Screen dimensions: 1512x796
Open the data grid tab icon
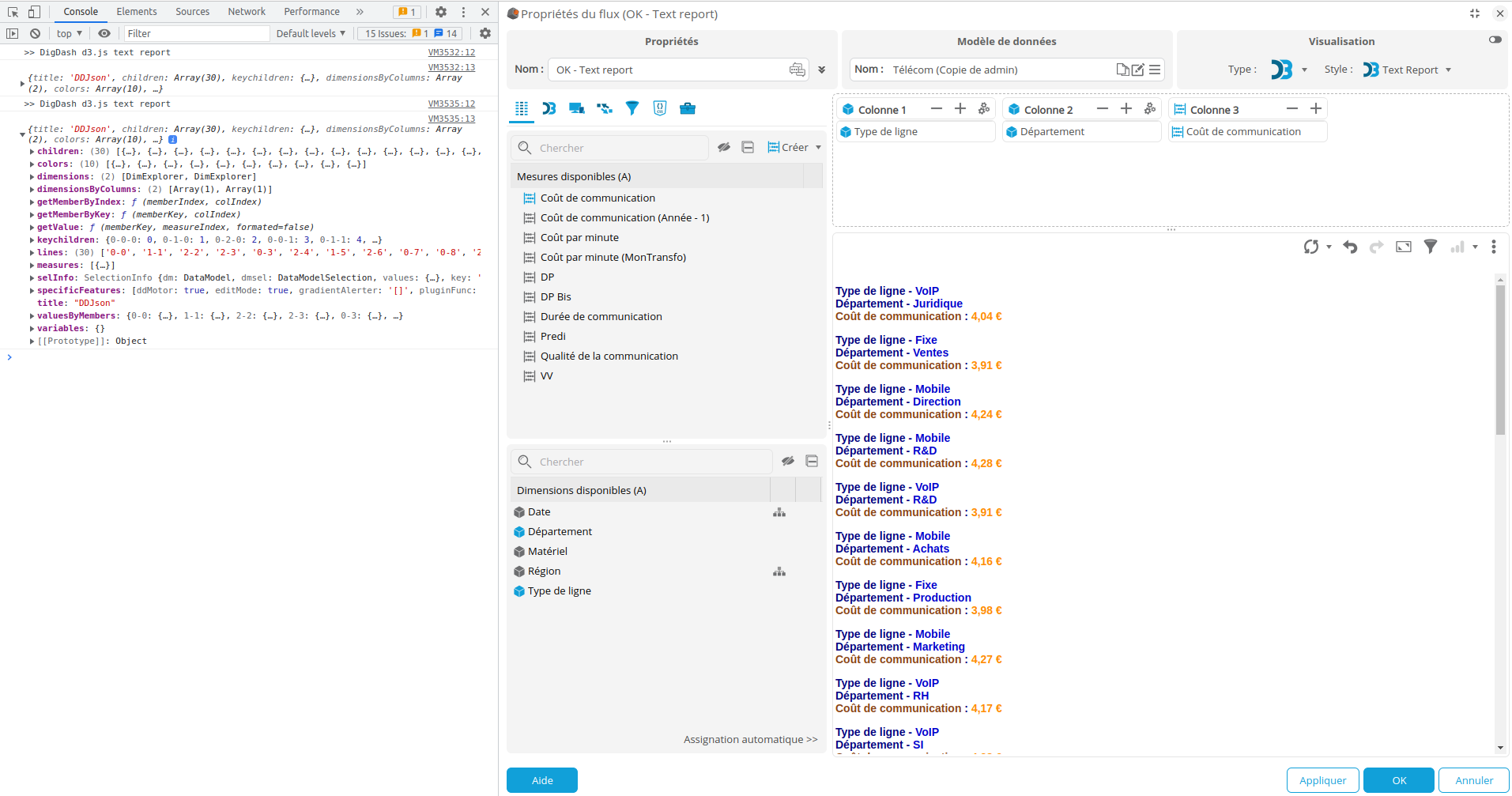pos(522,108)
